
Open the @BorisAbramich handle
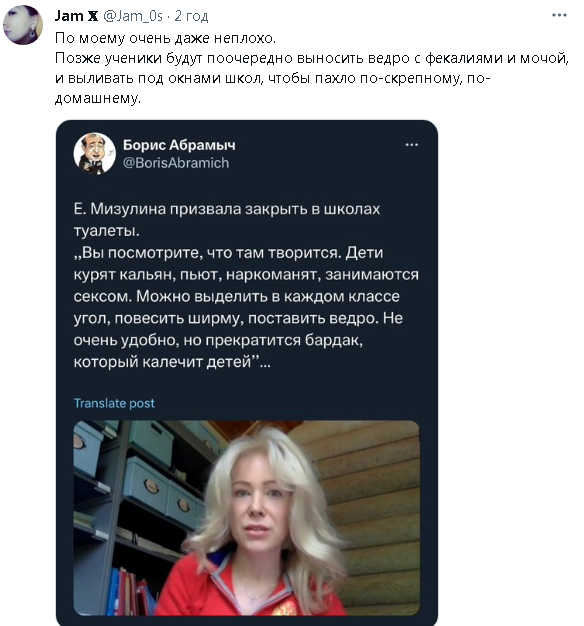tap(176, 163)
